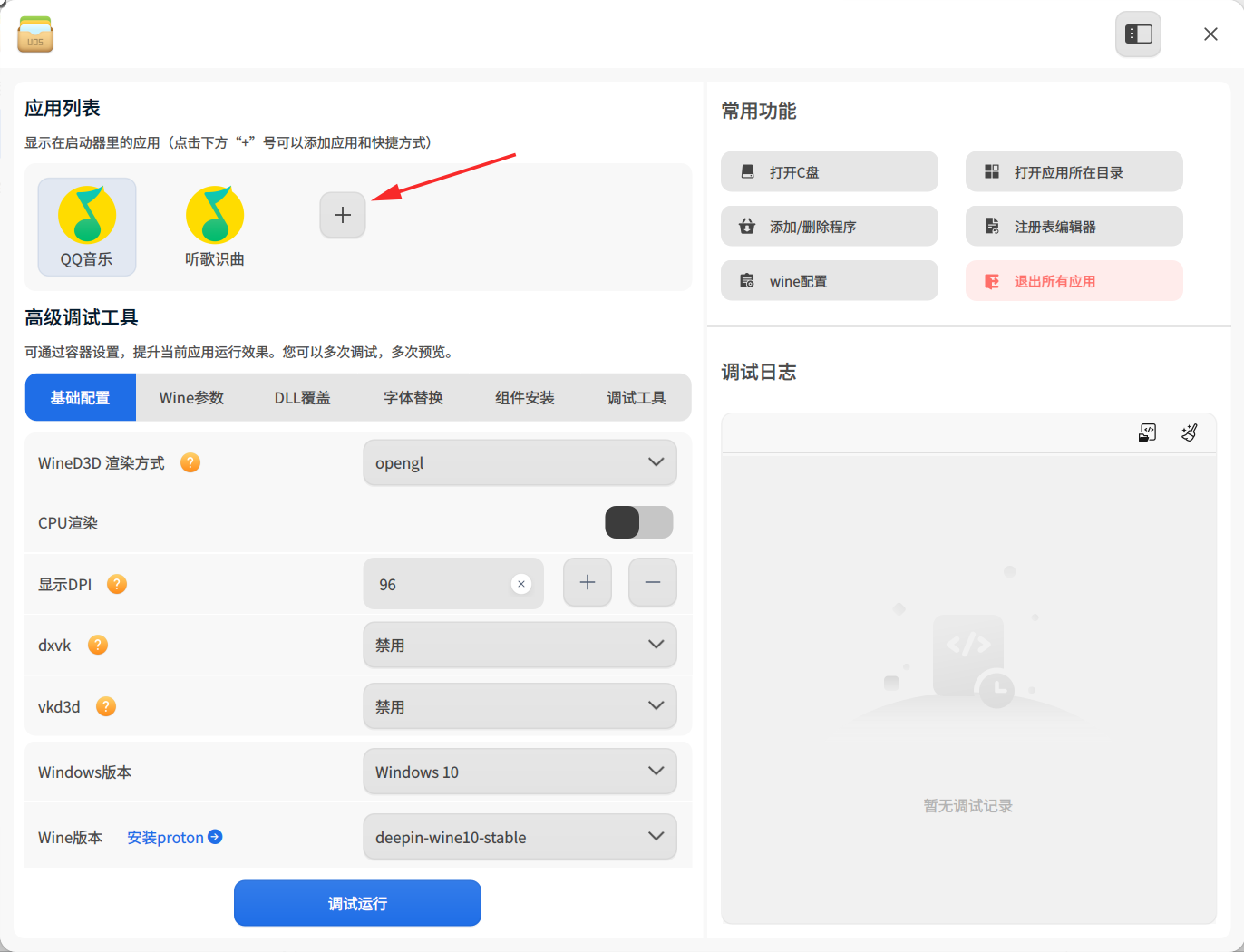Follow the 安装proton link

click(x=166, y=837)
